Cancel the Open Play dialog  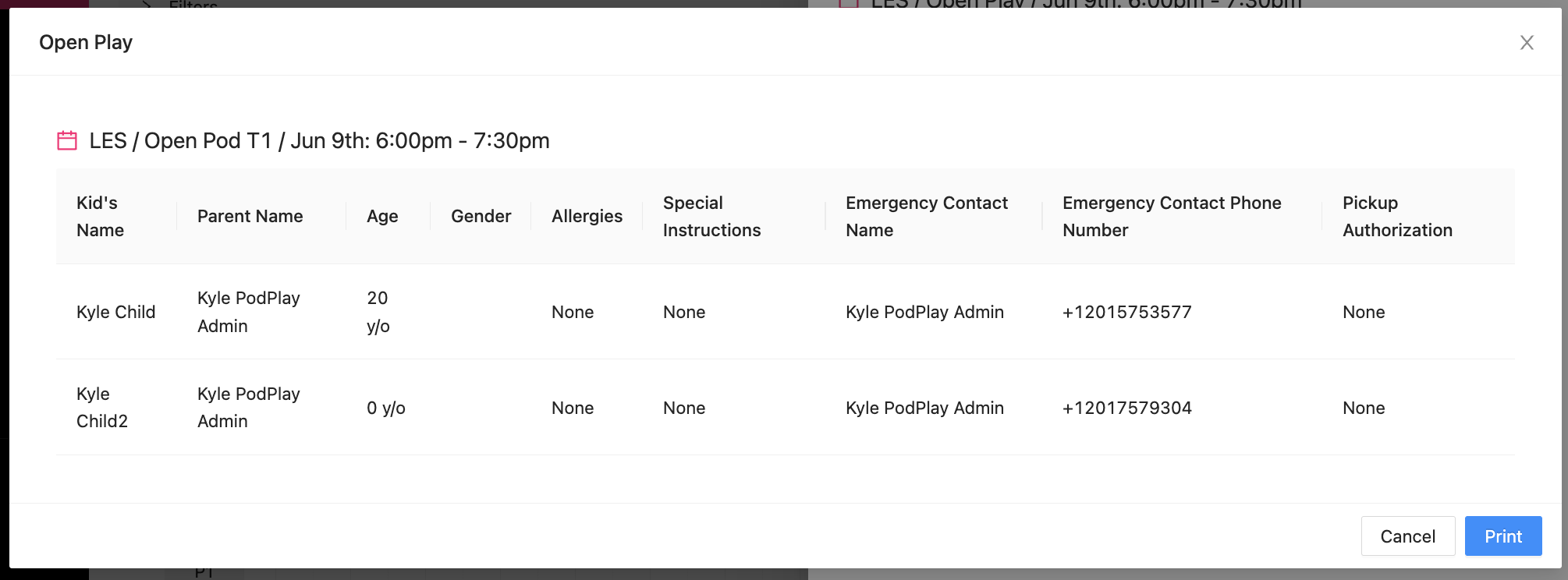click(x=1407, y=536)
